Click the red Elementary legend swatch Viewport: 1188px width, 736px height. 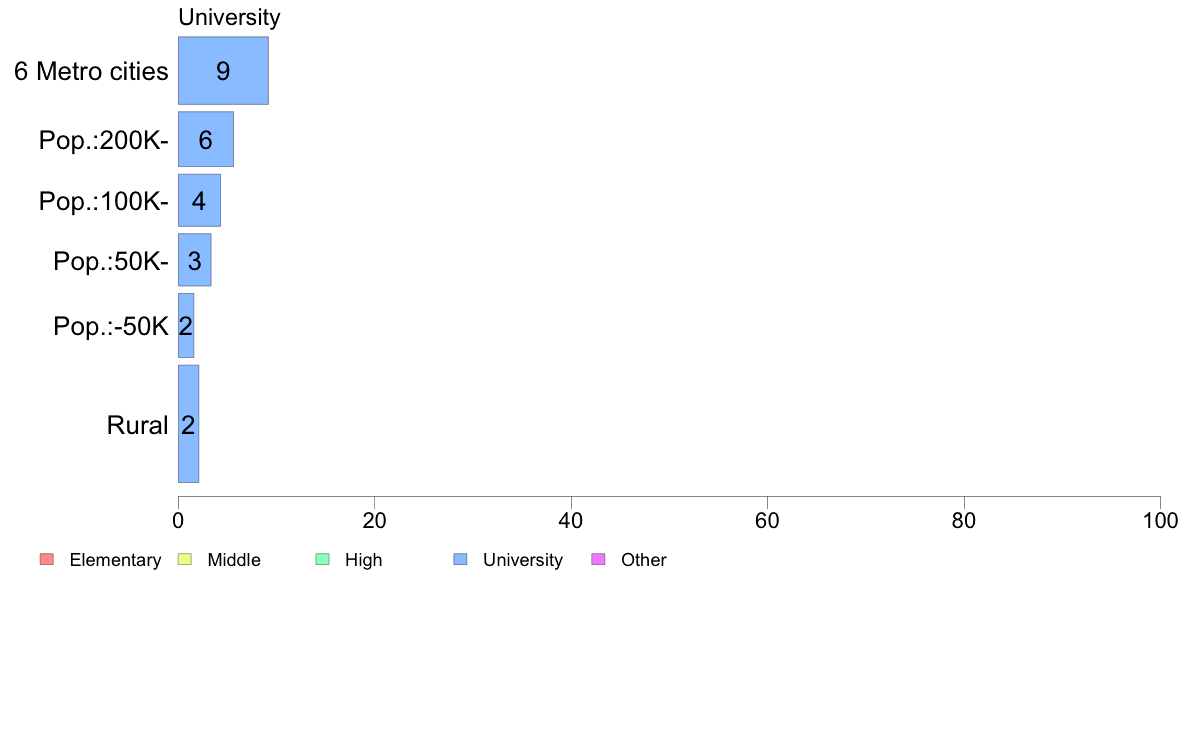click(47, 559)
